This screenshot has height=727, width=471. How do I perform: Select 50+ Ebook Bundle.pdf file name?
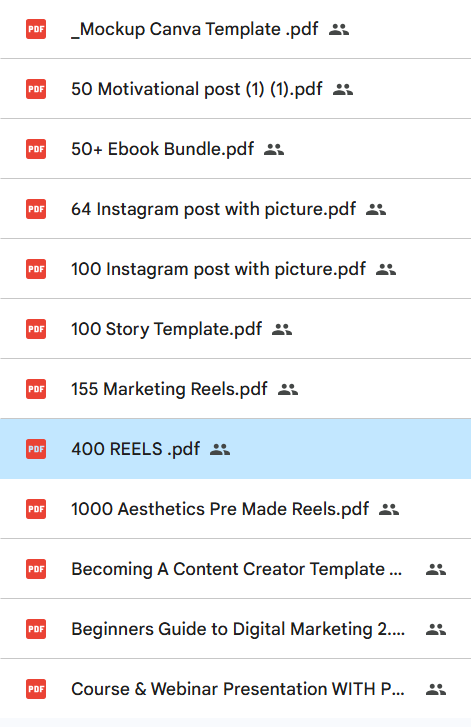pyautogui.click(x=163, y=149)
